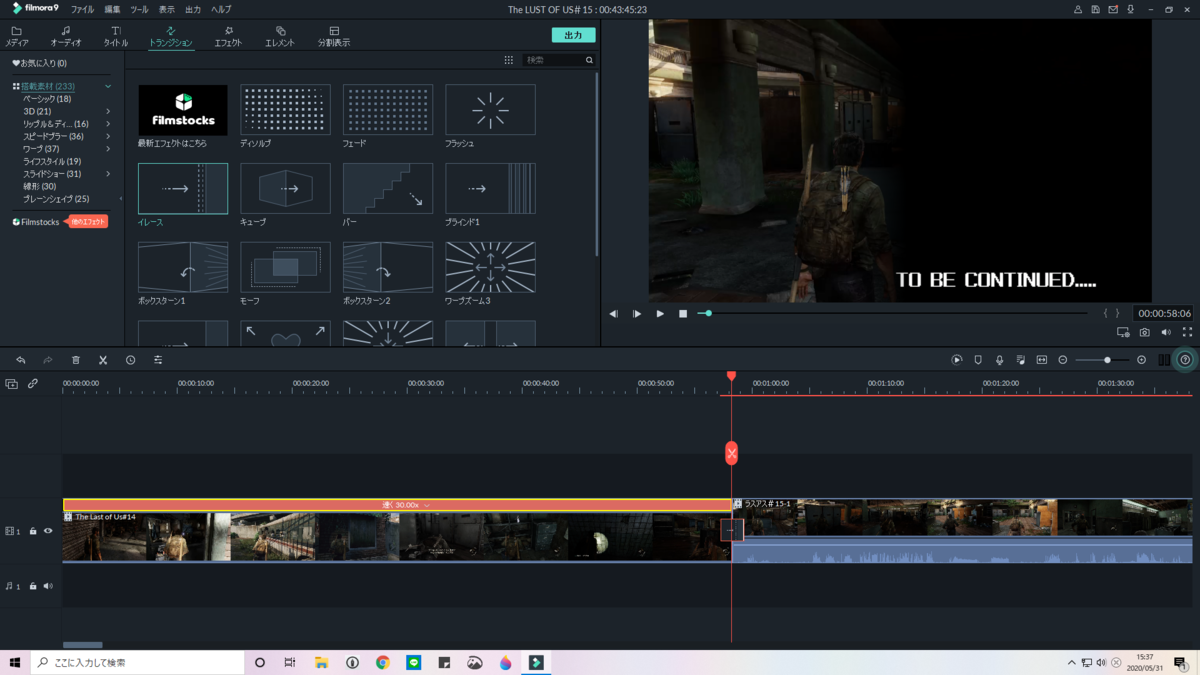
Task: Click zoom-to-fit timeline icon
Action: coord(1042,360)
